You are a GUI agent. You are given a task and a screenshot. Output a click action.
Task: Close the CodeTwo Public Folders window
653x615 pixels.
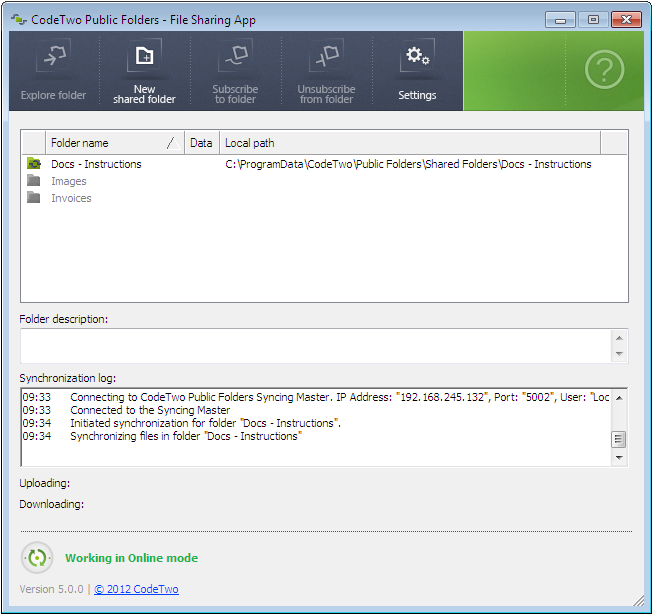tap(626, 20)
